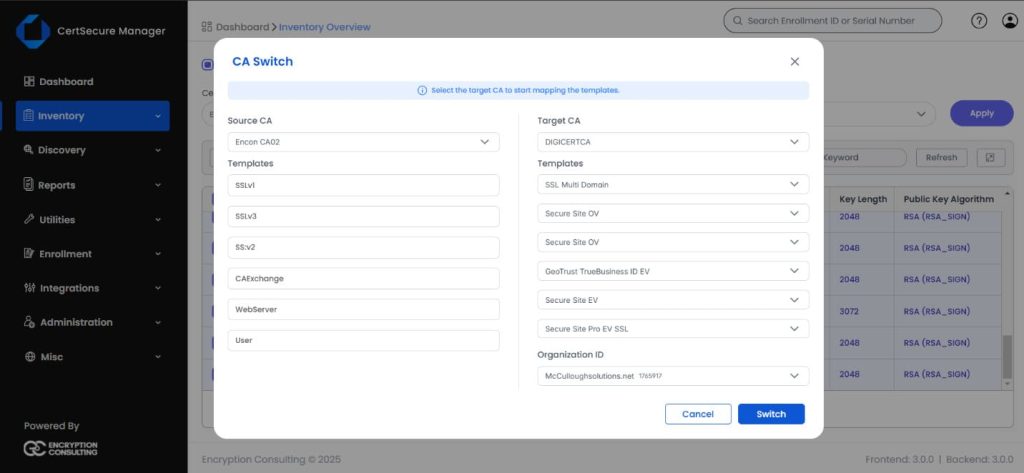
Task: Click the Reports icon in sidebar
Action: 29,185
